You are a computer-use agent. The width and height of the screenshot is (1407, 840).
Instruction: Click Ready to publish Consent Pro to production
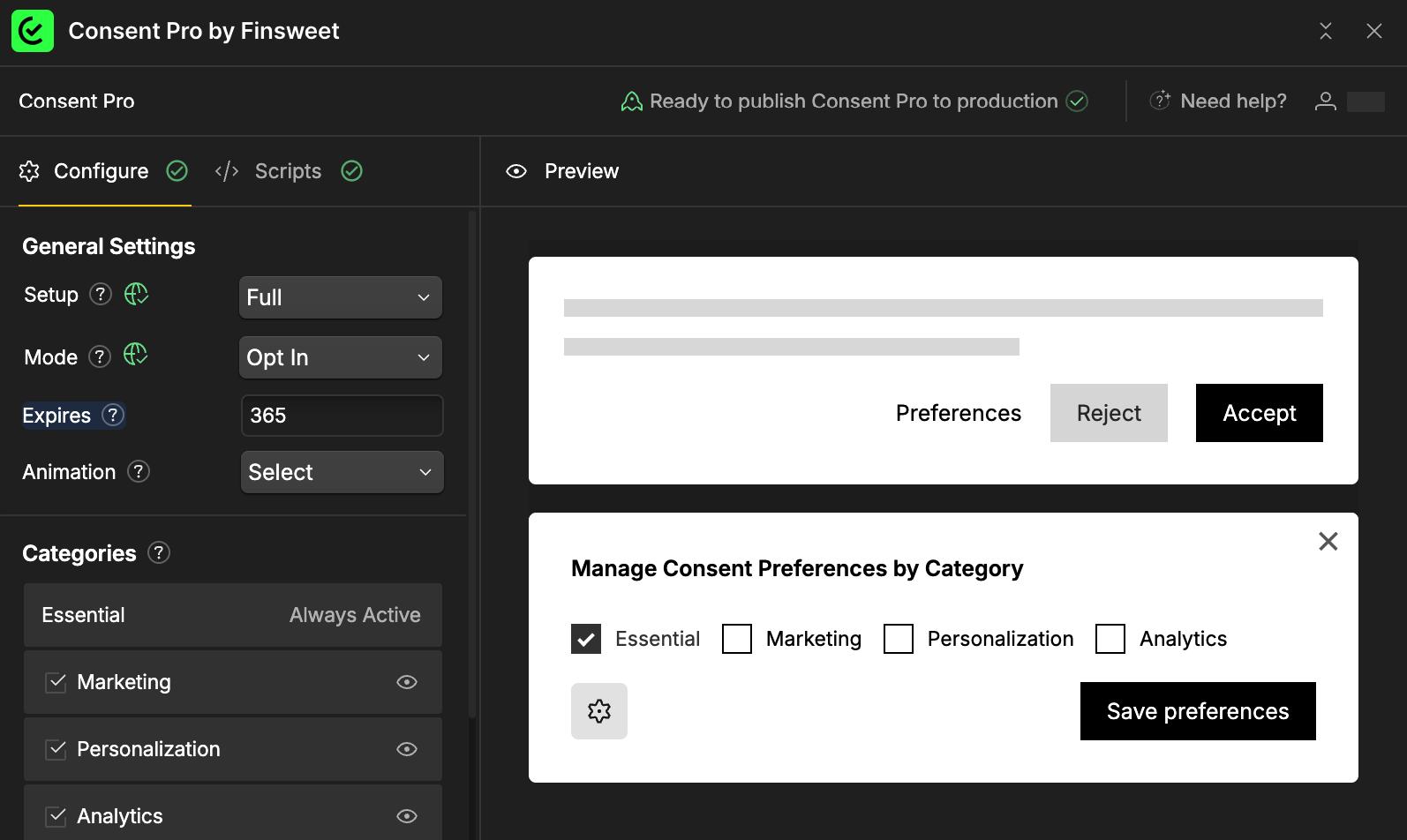854,101
